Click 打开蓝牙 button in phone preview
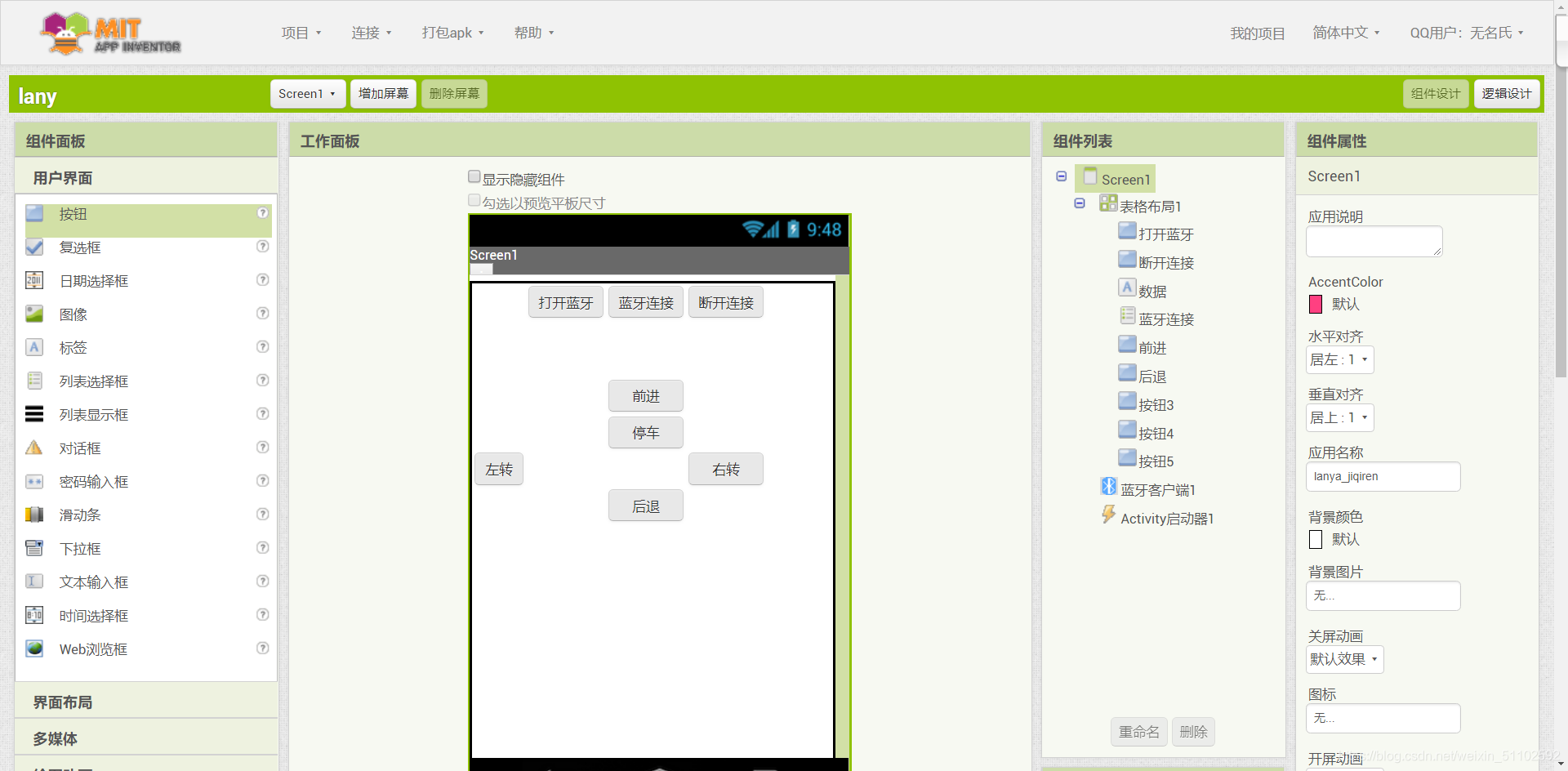Viewport: 1568px width, 771px height. (x=566, y=303)
